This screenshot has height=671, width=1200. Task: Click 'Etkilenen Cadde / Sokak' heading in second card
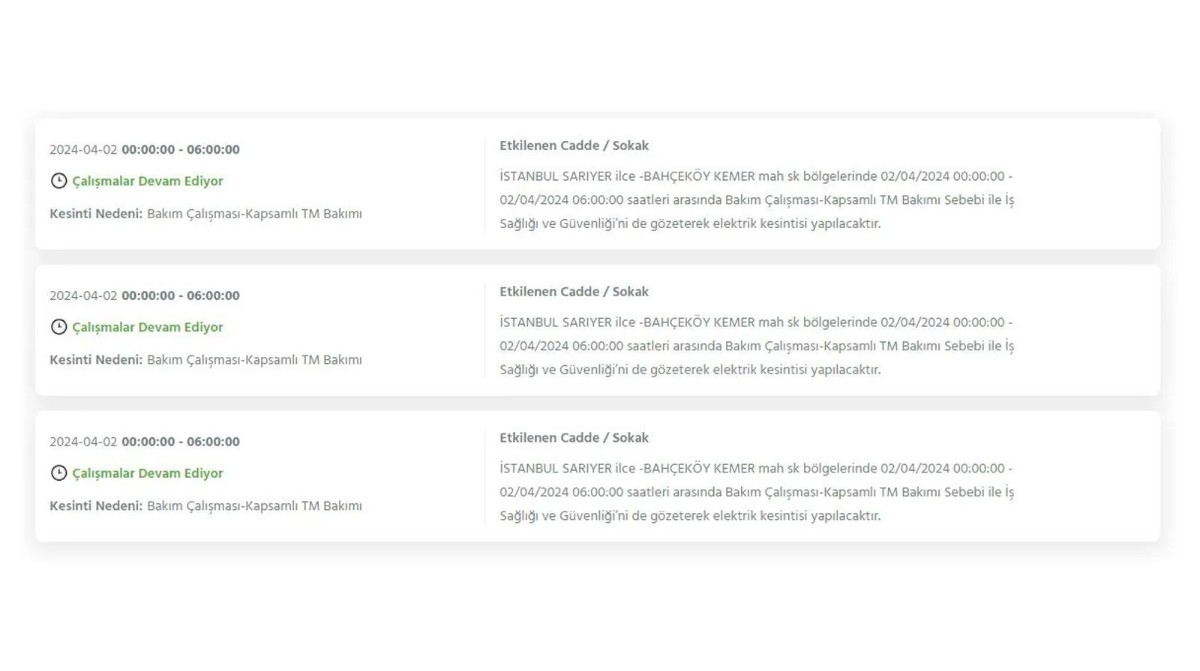coord(574,292)
